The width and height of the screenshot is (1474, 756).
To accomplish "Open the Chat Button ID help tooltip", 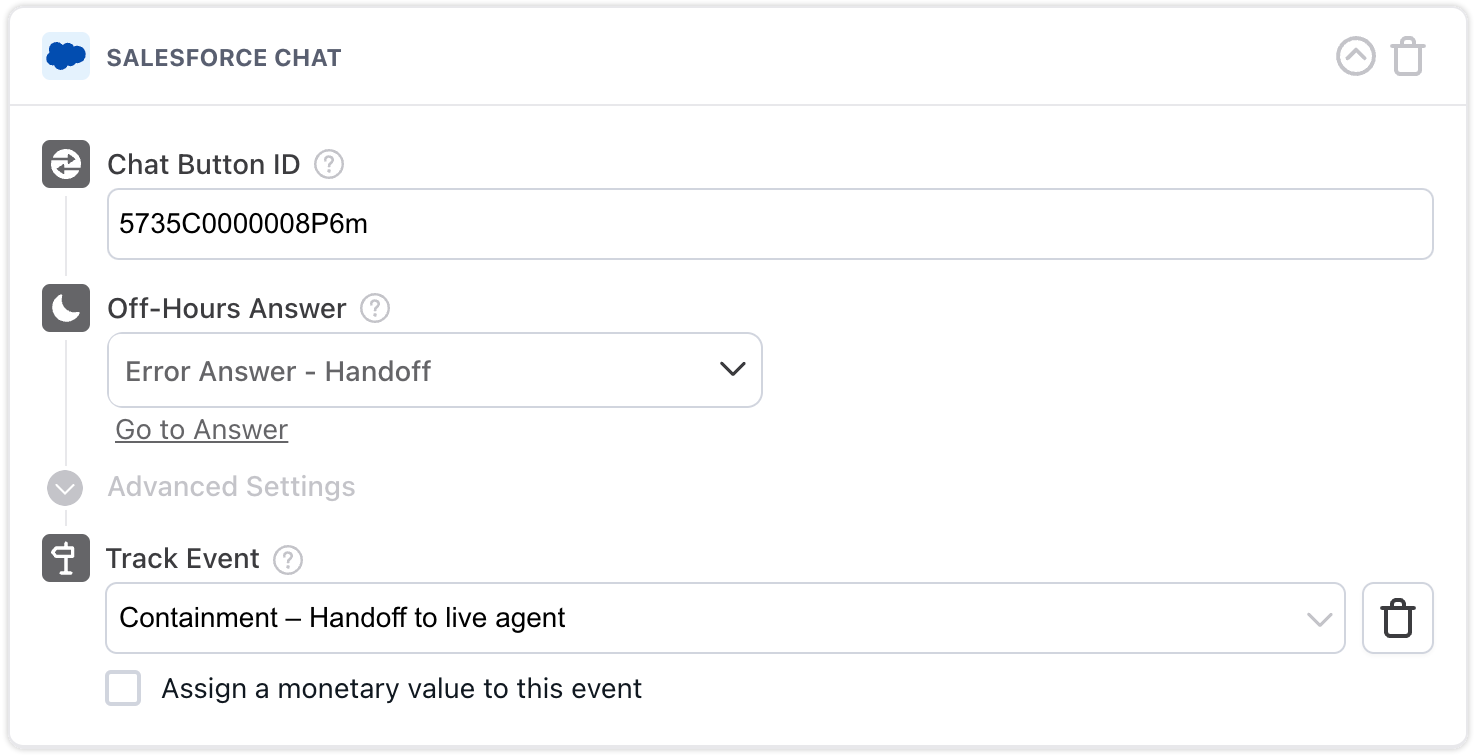I will (330, 164).
